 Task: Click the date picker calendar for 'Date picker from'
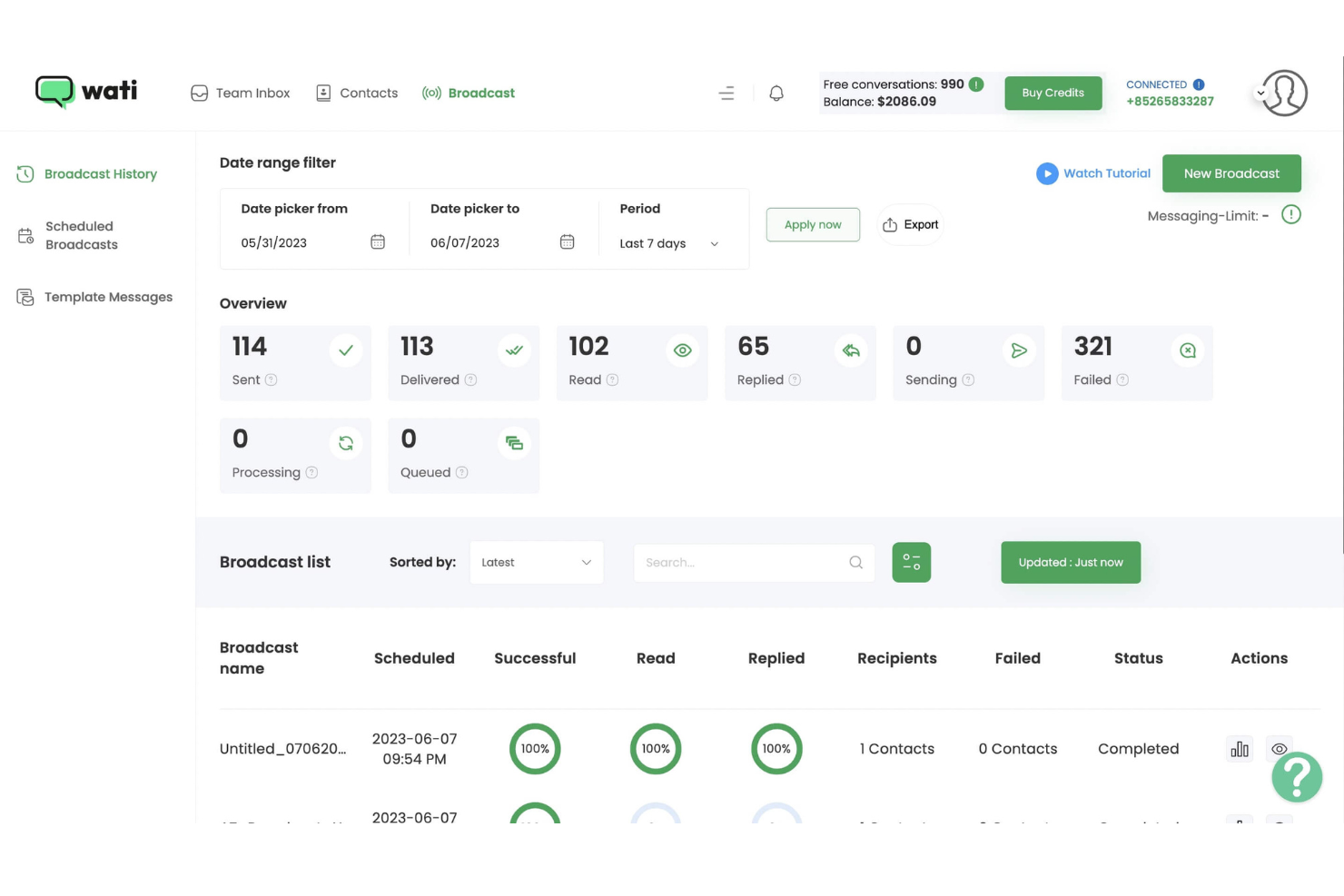coord(378,241)
